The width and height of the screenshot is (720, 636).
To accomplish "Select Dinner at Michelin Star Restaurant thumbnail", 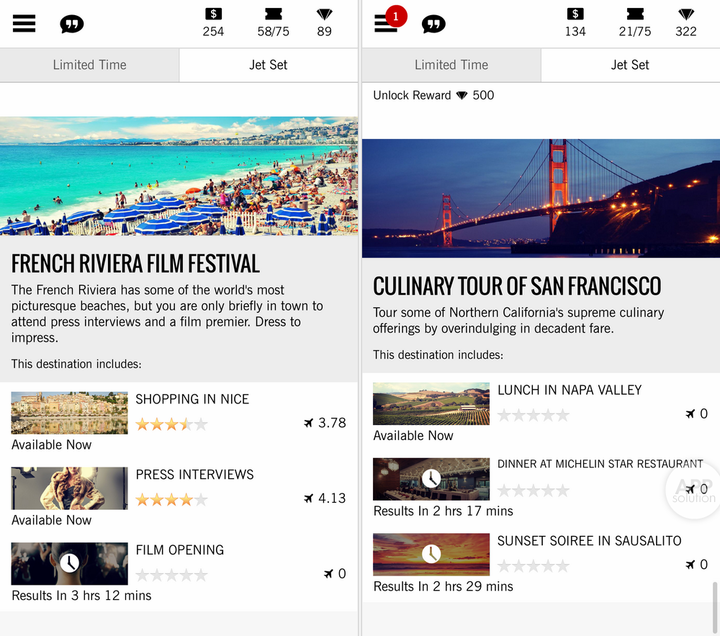I will point(431,479).
